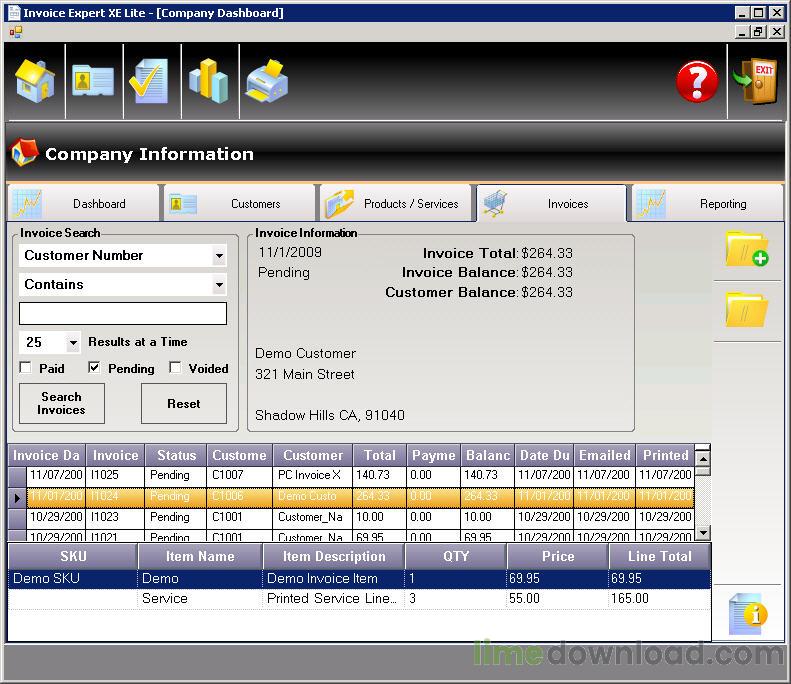Image resolution: width=791 pixels, height=684 pixels.
Task: Click the invoice search text input field
Action: (123, 314)
